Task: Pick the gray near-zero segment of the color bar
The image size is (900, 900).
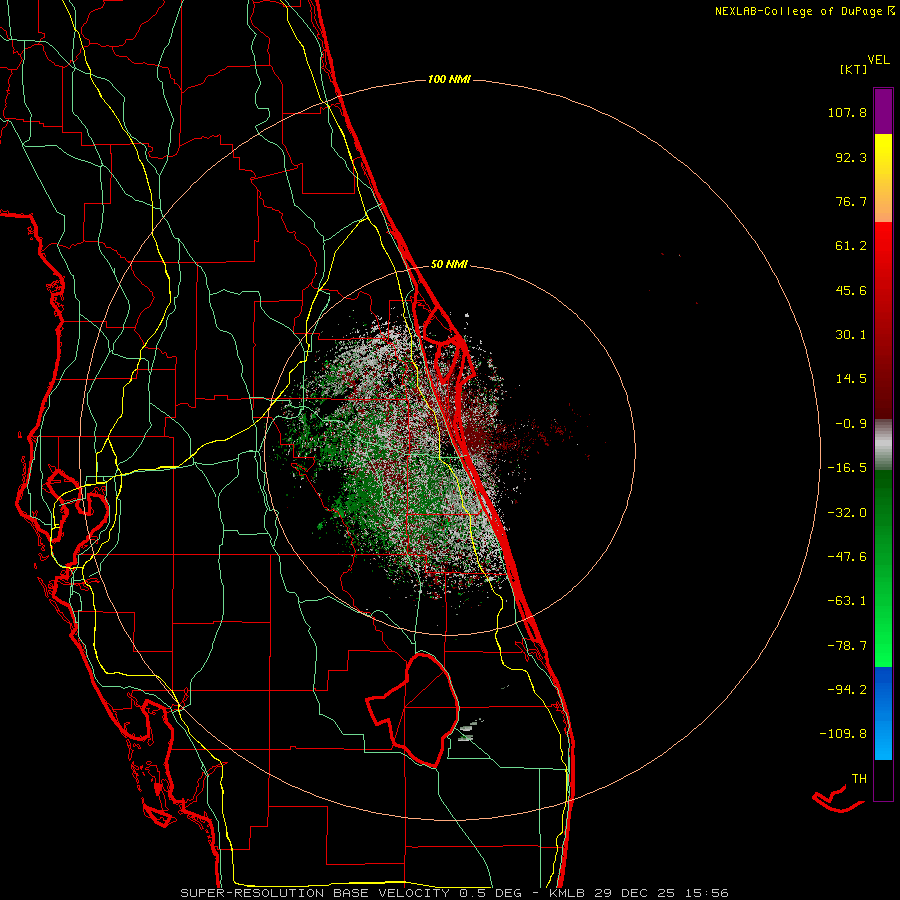Action: point(883,445)
